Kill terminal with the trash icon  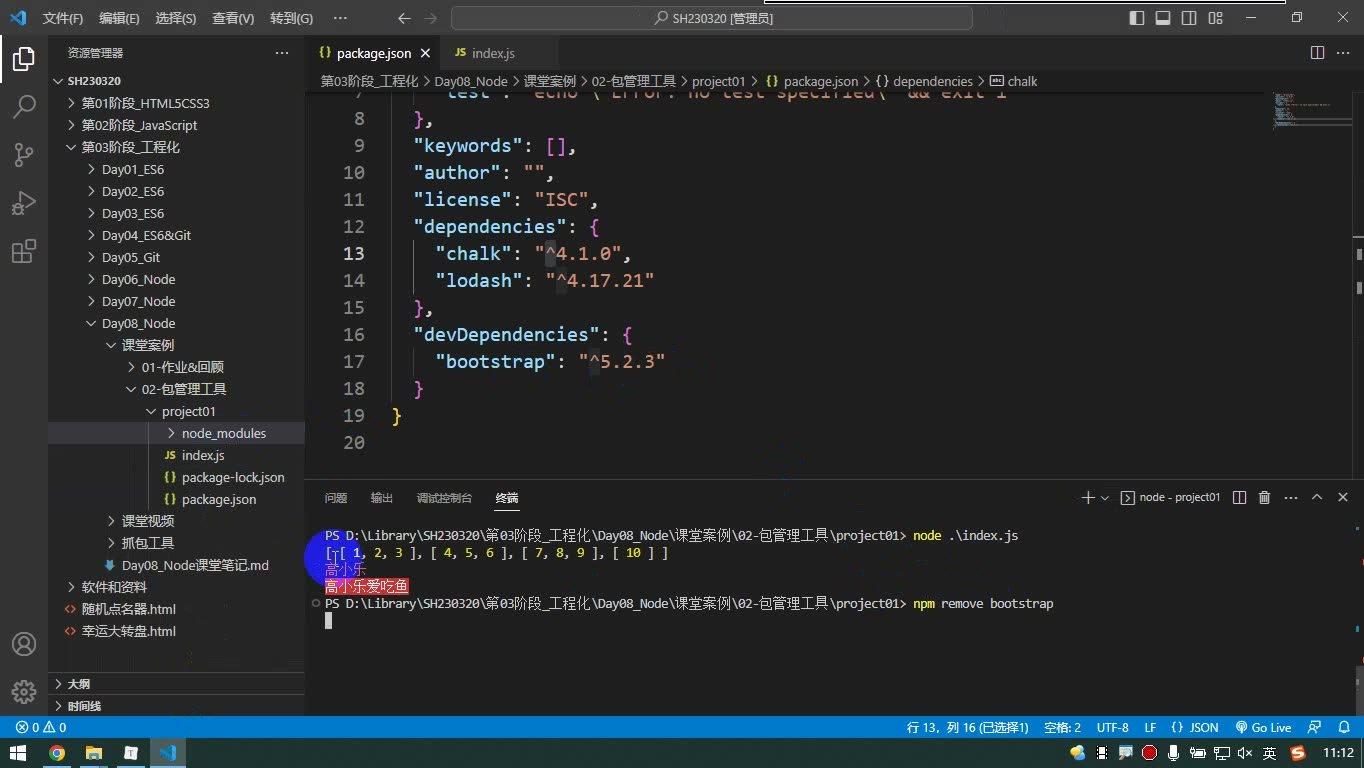[1264, 497]
